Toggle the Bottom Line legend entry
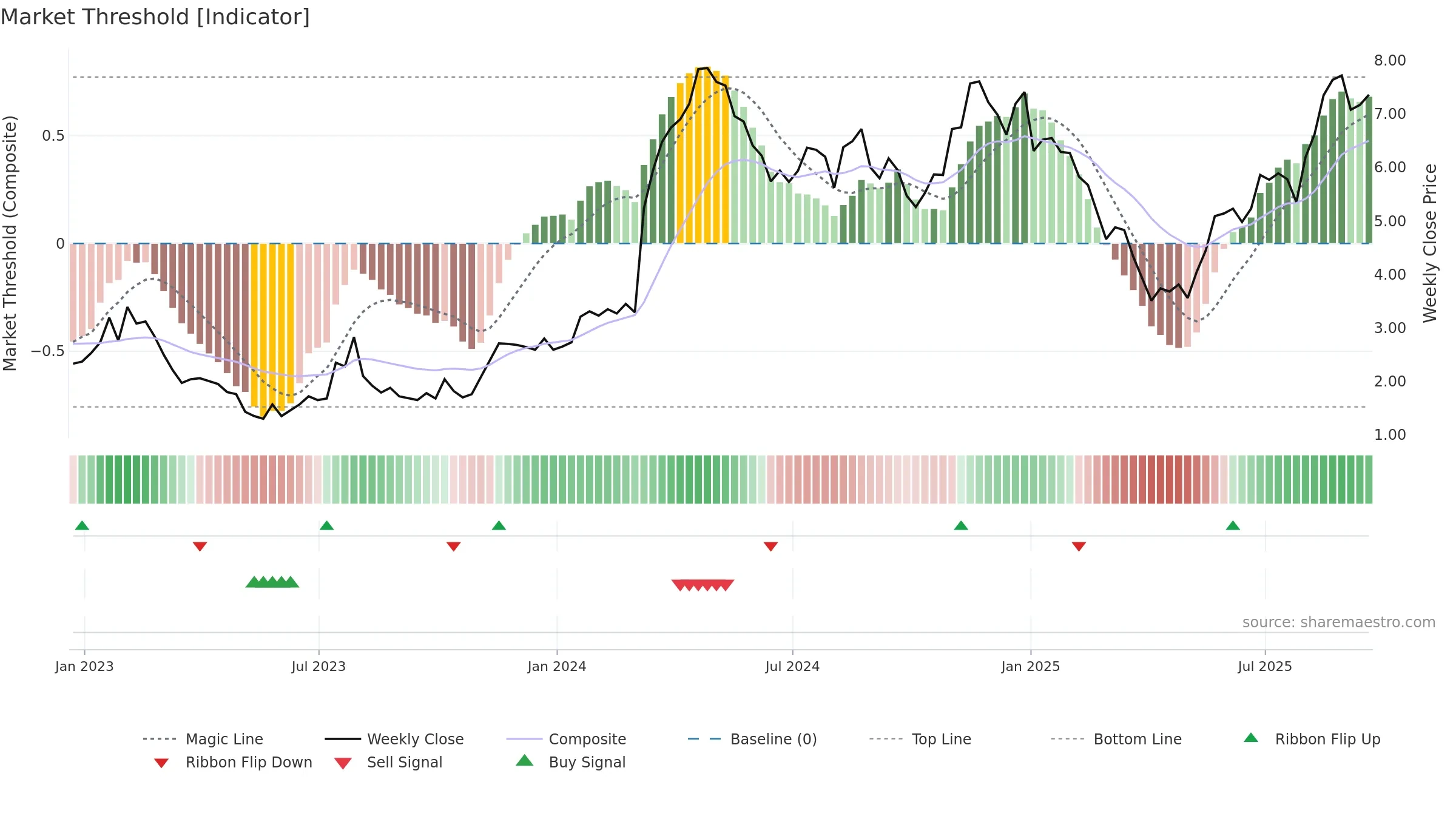This screenshot has width=1456, height=819. [1116, 739]
